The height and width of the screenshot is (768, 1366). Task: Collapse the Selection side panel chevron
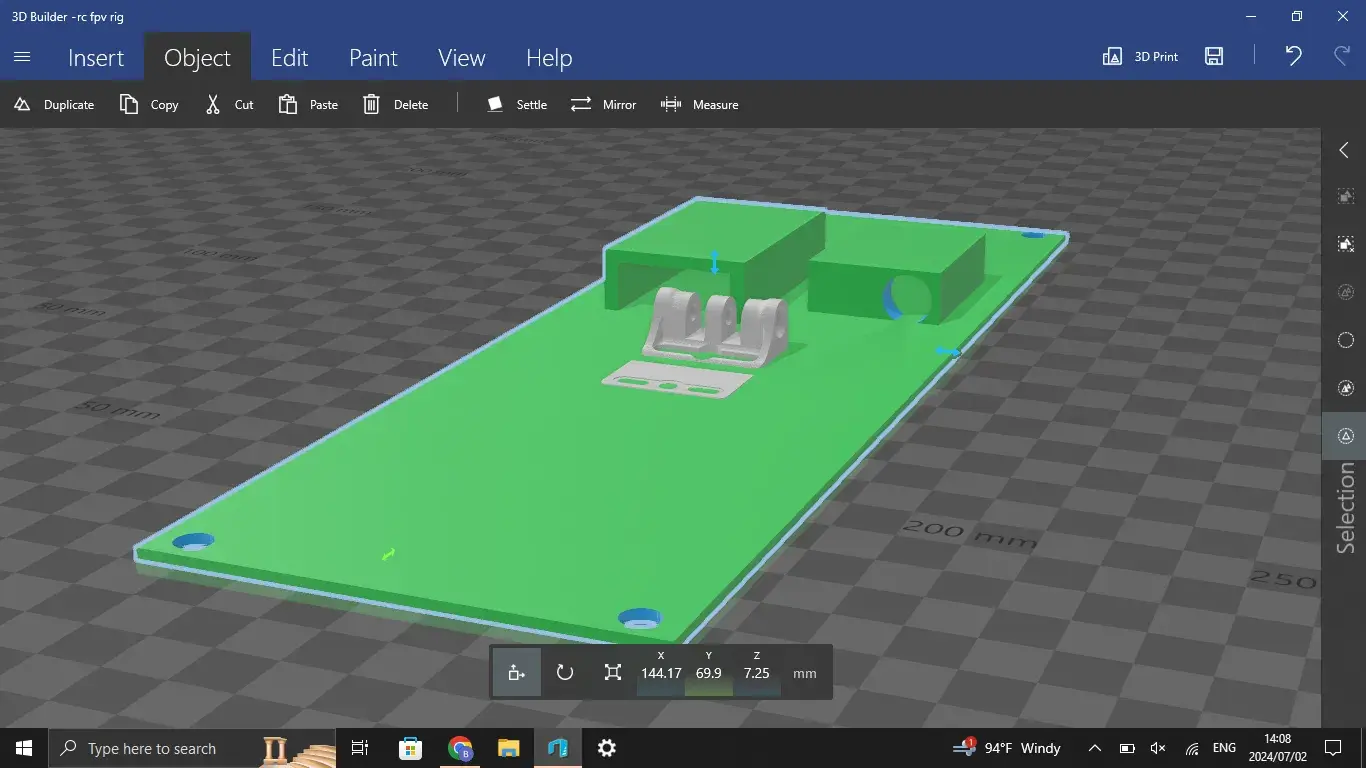point(1344,150)
